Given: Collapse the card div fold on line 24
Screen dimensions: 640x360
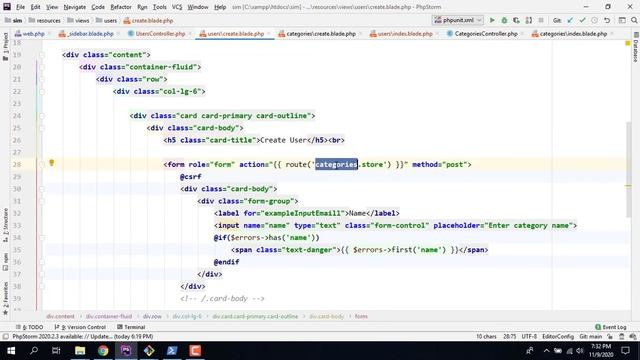Looking at the screenshot, I should tap(42, 116).
